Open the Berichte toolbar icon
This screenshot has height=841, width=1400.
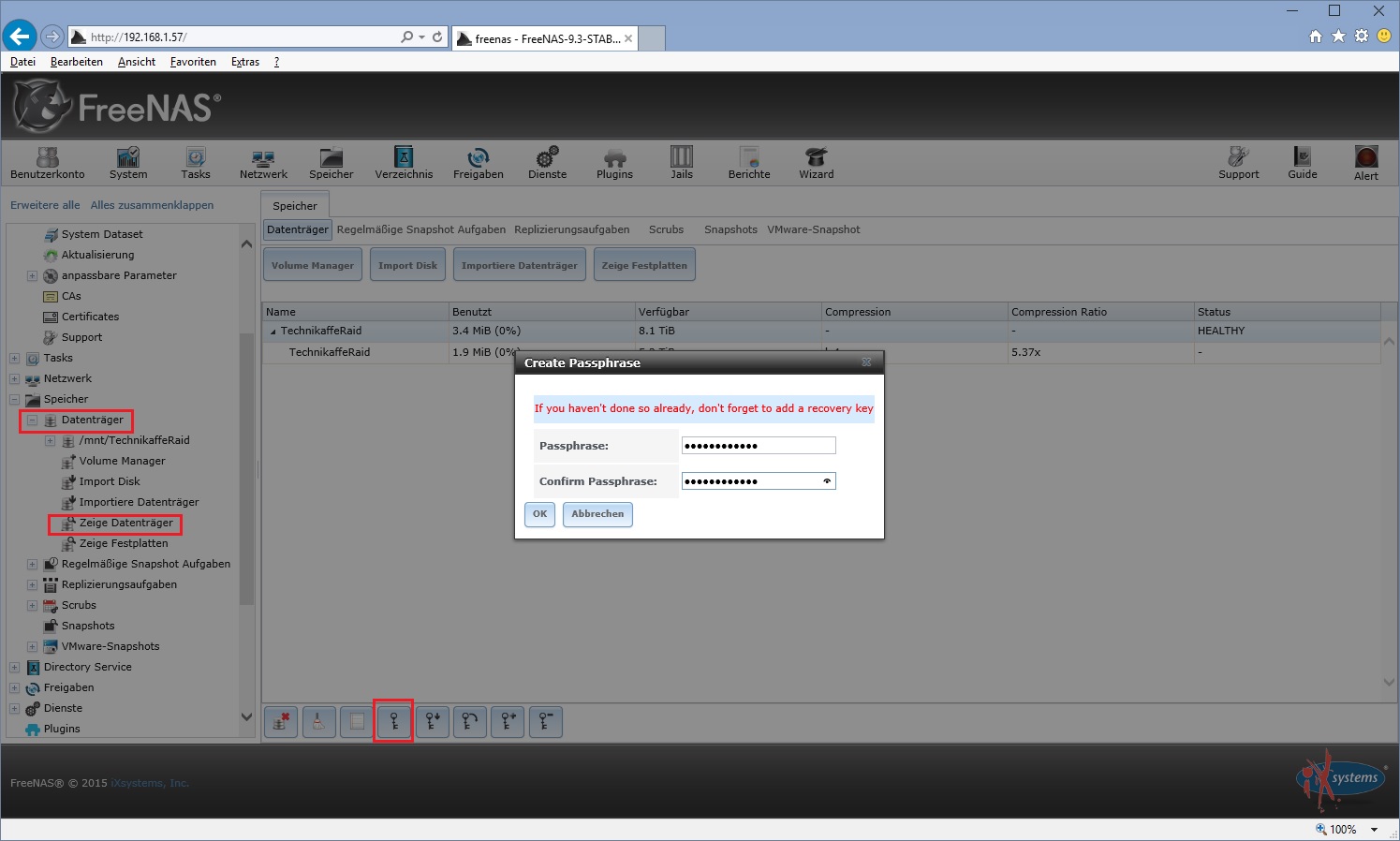[749, 162]
